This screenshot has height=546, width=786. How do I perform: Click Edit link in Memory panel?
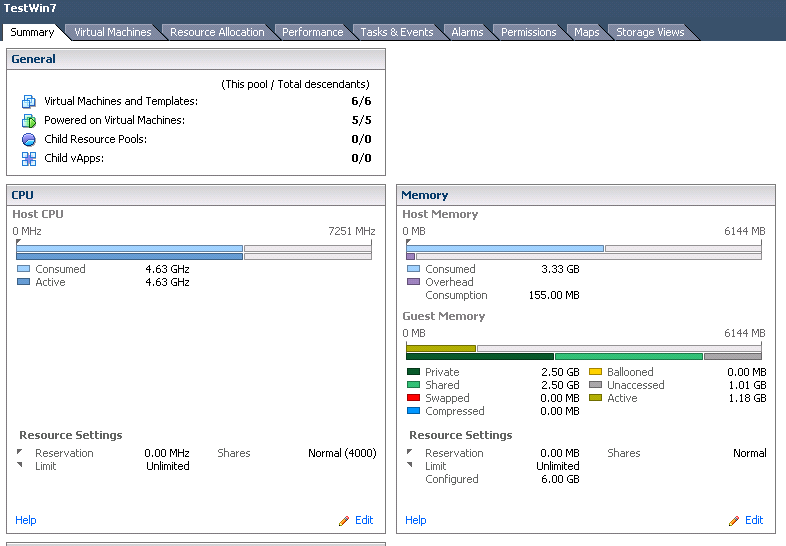pos(754,520)
